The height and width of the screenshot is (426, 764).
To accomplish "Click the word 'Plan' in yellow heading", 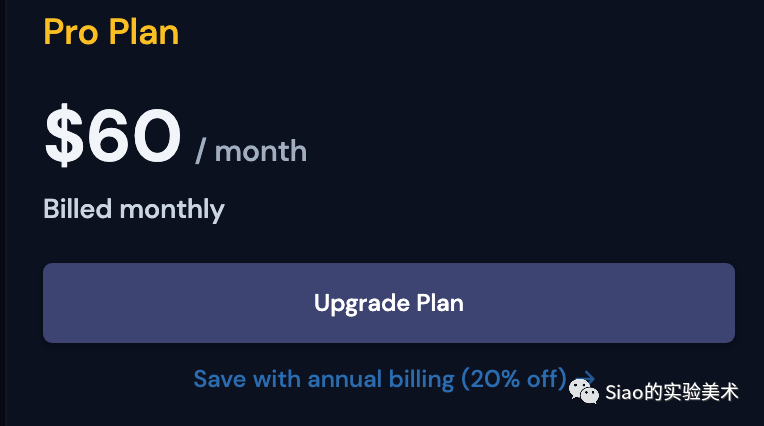I will [144, 32].
